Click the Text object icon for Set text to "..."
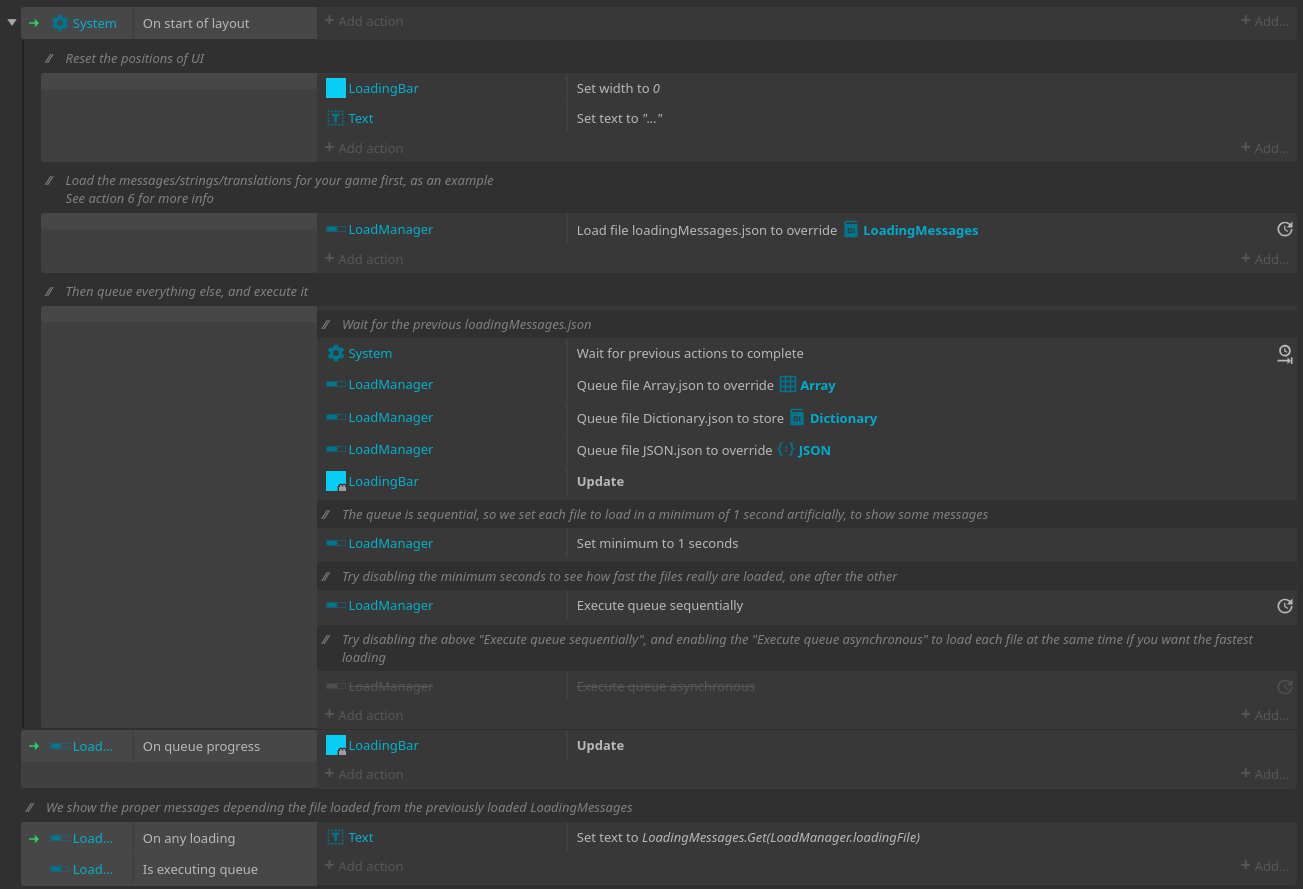Viewport: 1303px width, 889px height. (x=336, y=118)
